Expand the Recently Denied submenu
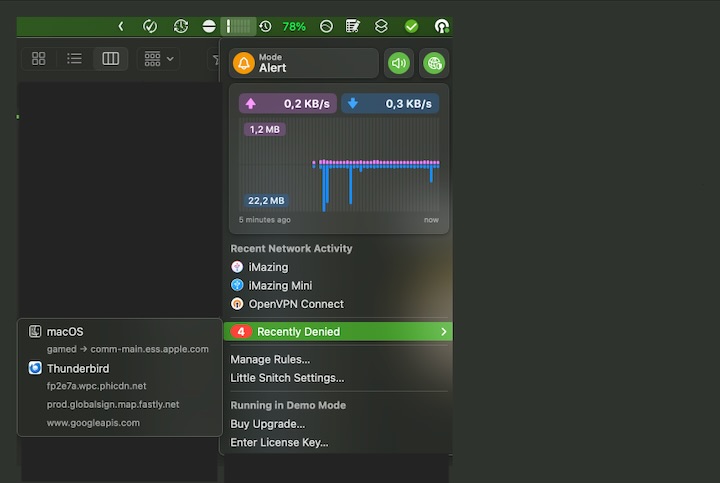The height and width of the screenshot is (483, 720). coord(338,331)
